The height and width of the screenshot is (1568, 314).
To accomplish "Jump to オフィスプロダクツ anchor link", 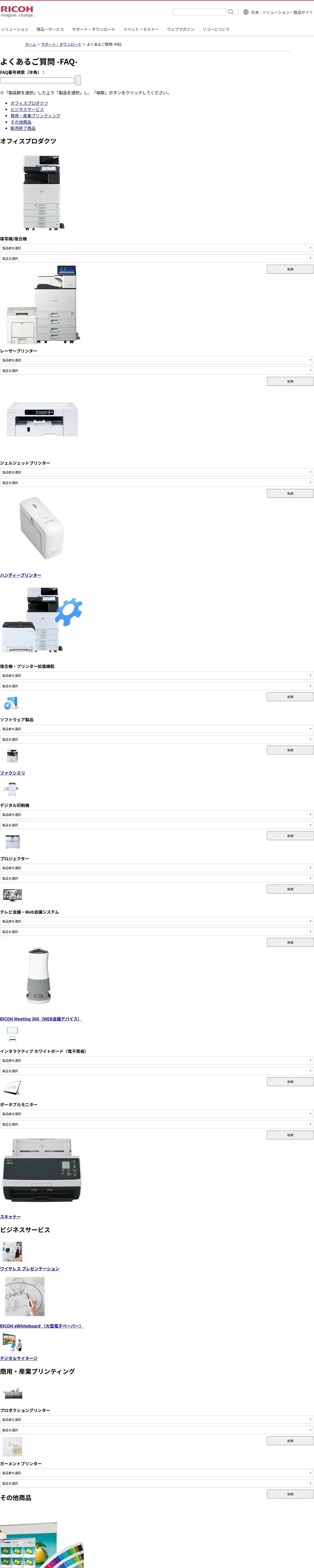I will click(x=29, y=103).
